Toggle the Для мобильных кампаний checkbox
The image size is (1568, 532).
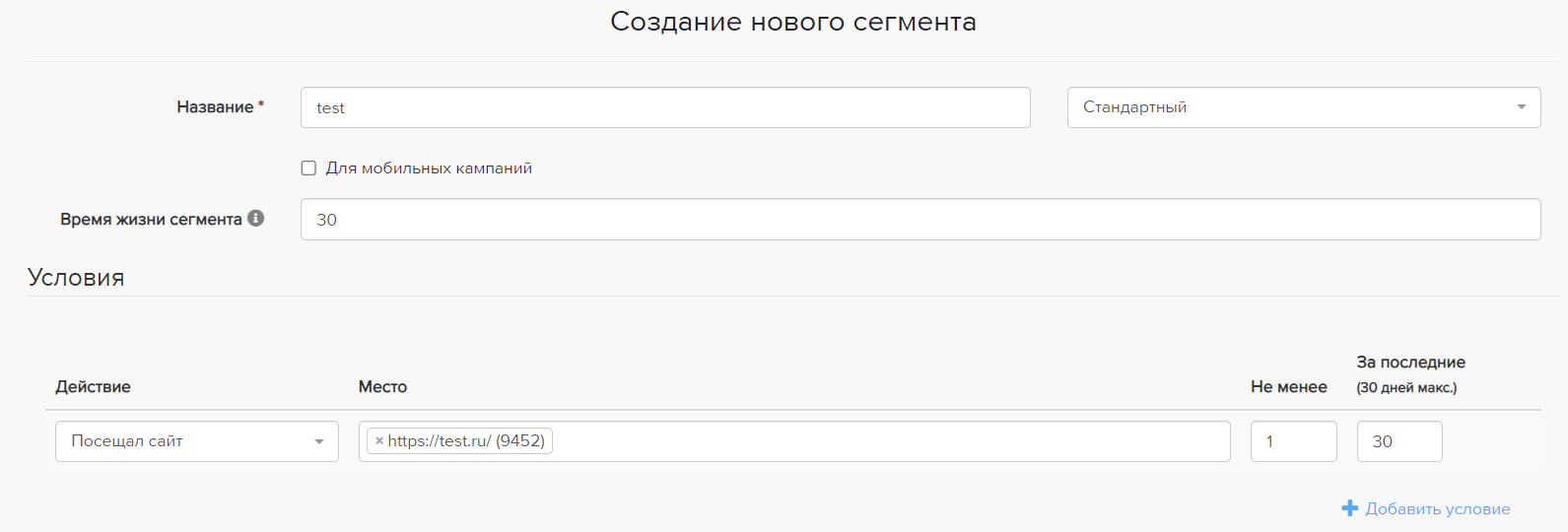pos(308,168)
